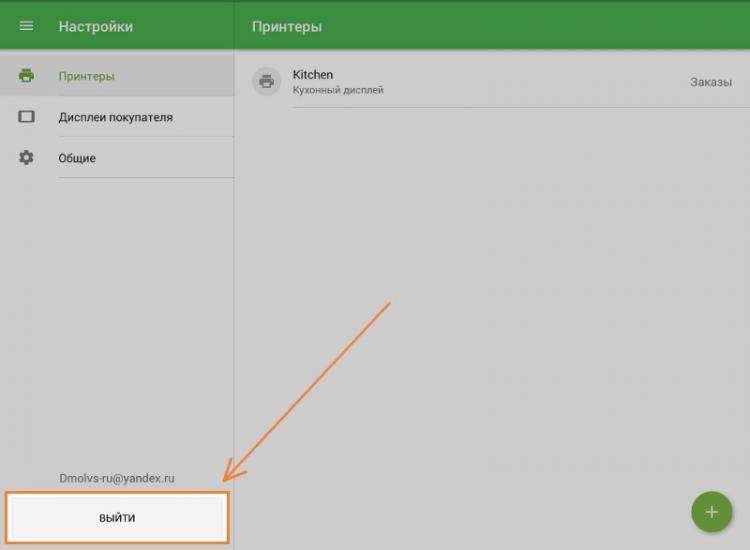The image size is (750, 550).
Task: Click the gear icon for general settings
Action: 26,158
